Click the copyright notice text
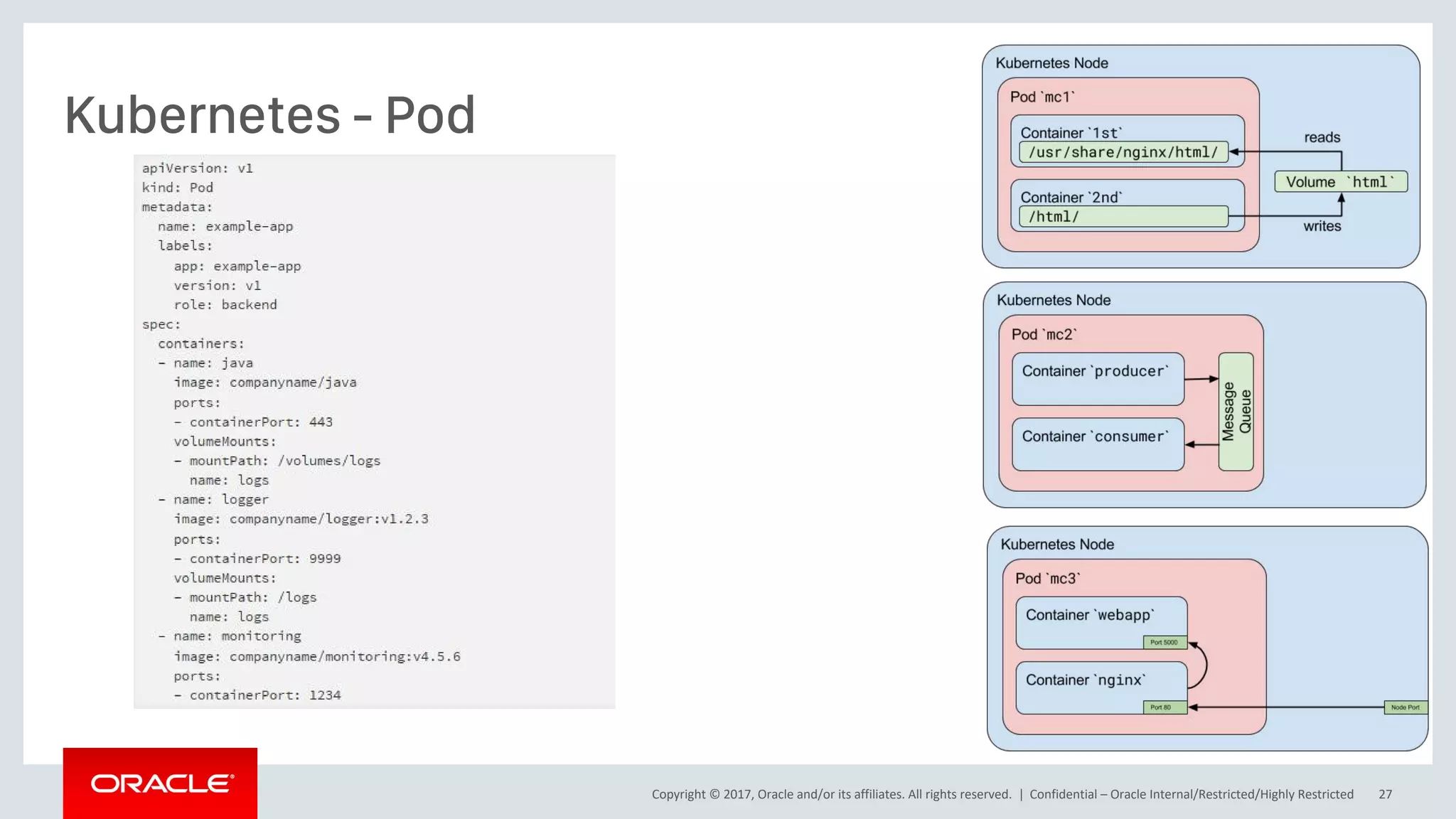The width and height of the screenshot is (1456, 819). point(831,794)
